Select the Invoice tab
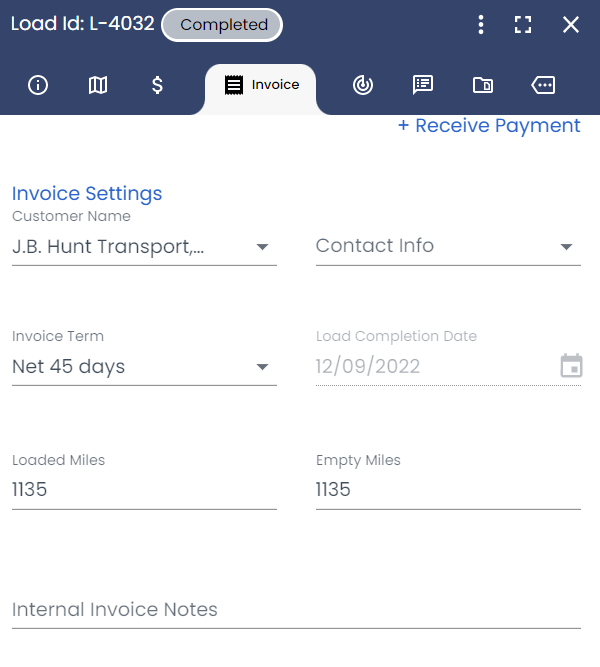Screen dimensions: 600x667 pyautogui.click(x=262, y=85)
